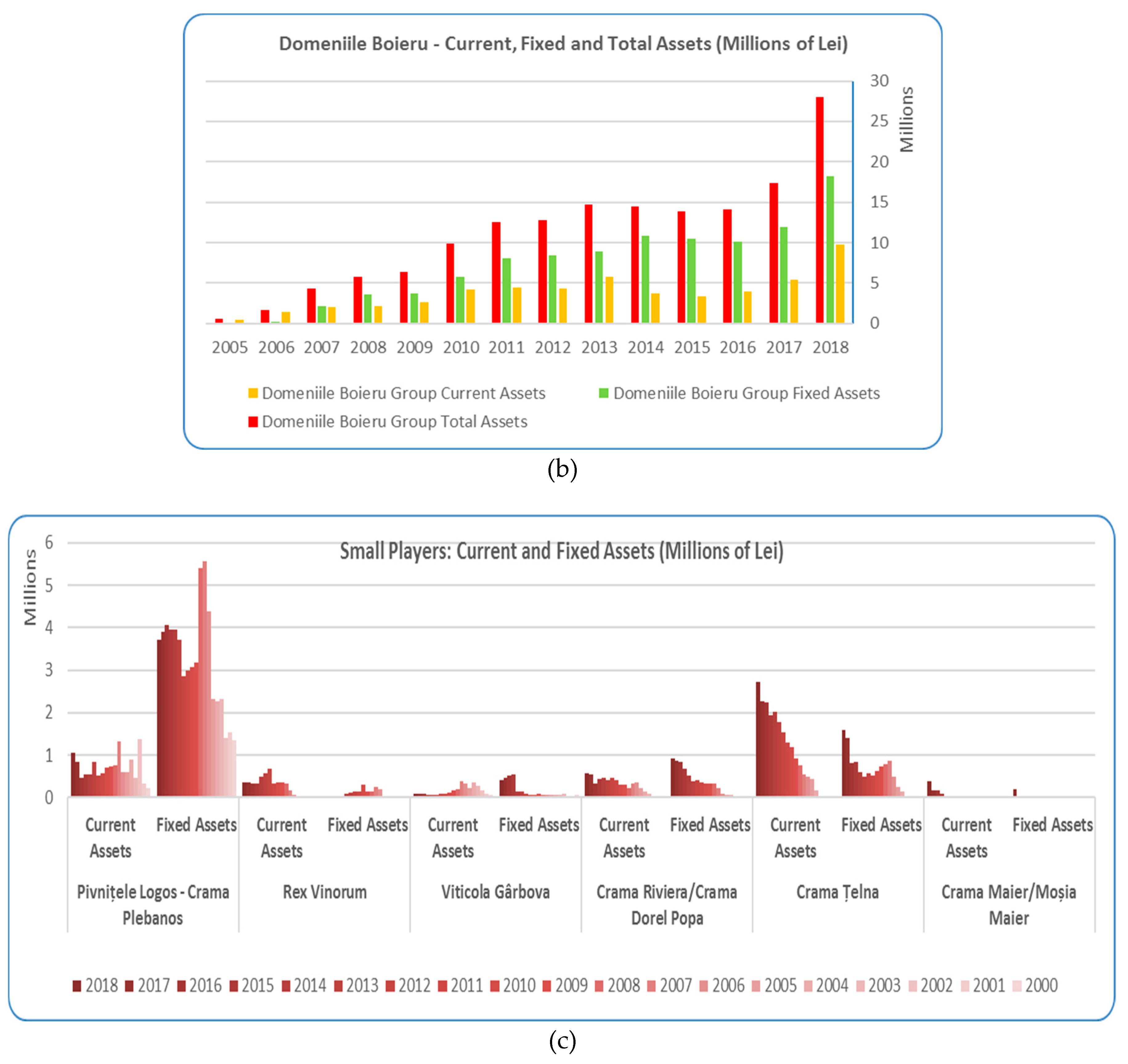Click 'Fixed Assets' label under Pivnițele Logos
The height and width of the screenshot is (1064, 1128).
[x=196, y=825]
